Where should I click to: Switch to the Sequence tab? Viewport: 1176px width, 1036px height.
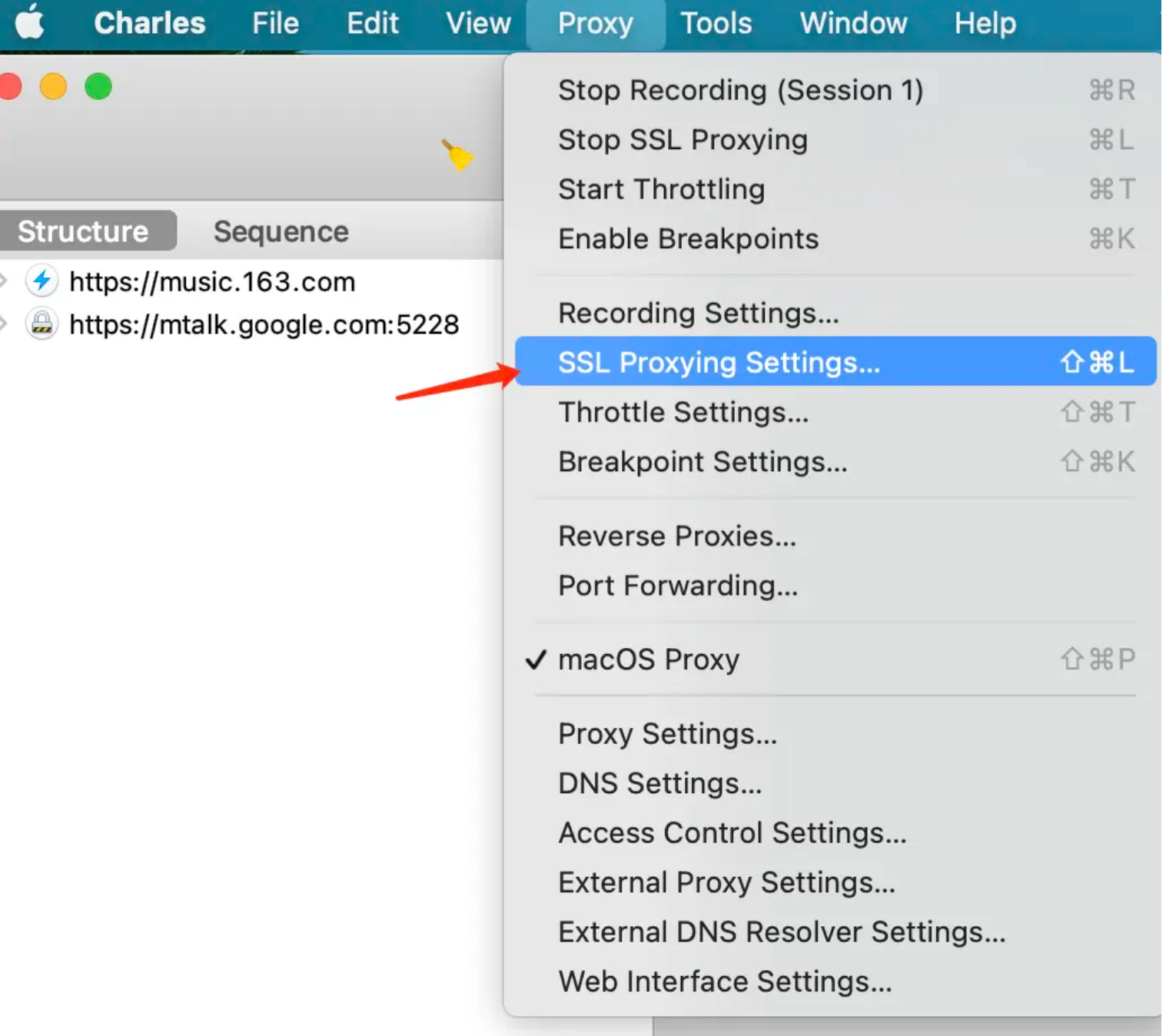[x=281, y=231]
